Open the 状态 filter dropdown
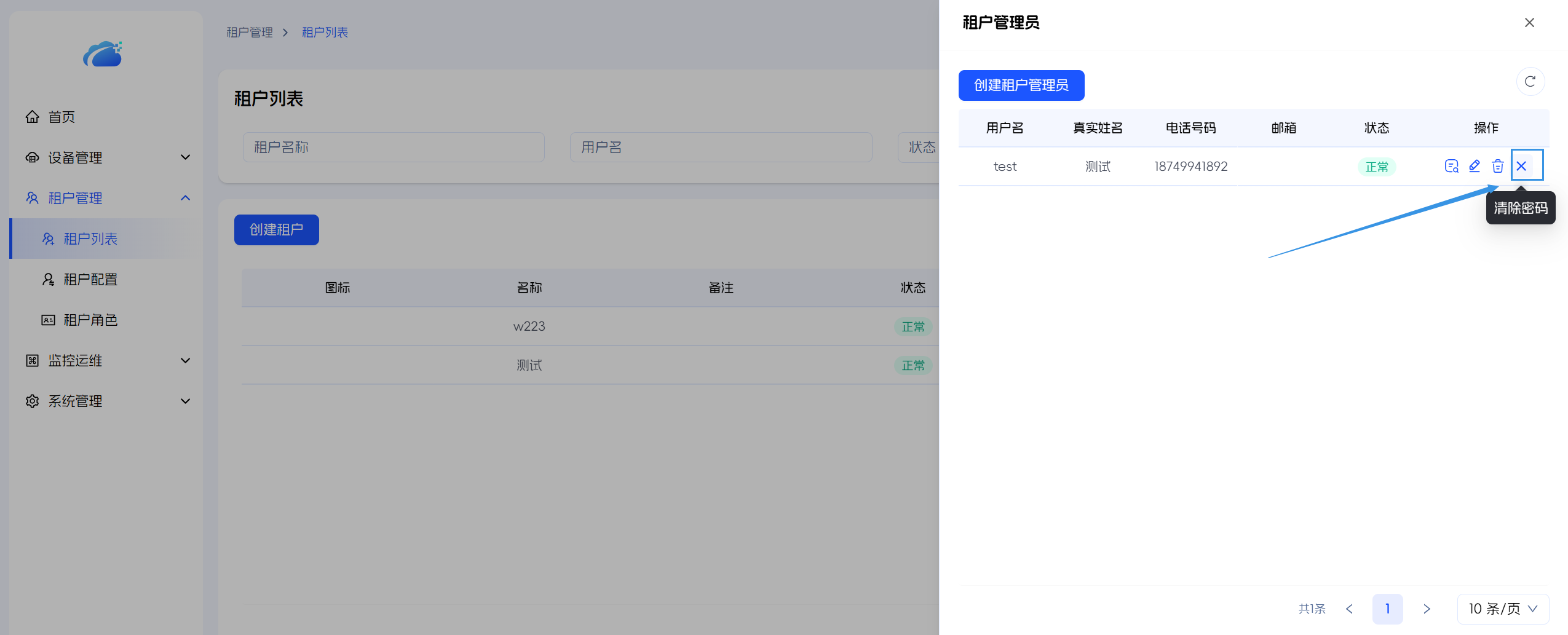Screen dimensions: 1568x635 click(919, 148)
